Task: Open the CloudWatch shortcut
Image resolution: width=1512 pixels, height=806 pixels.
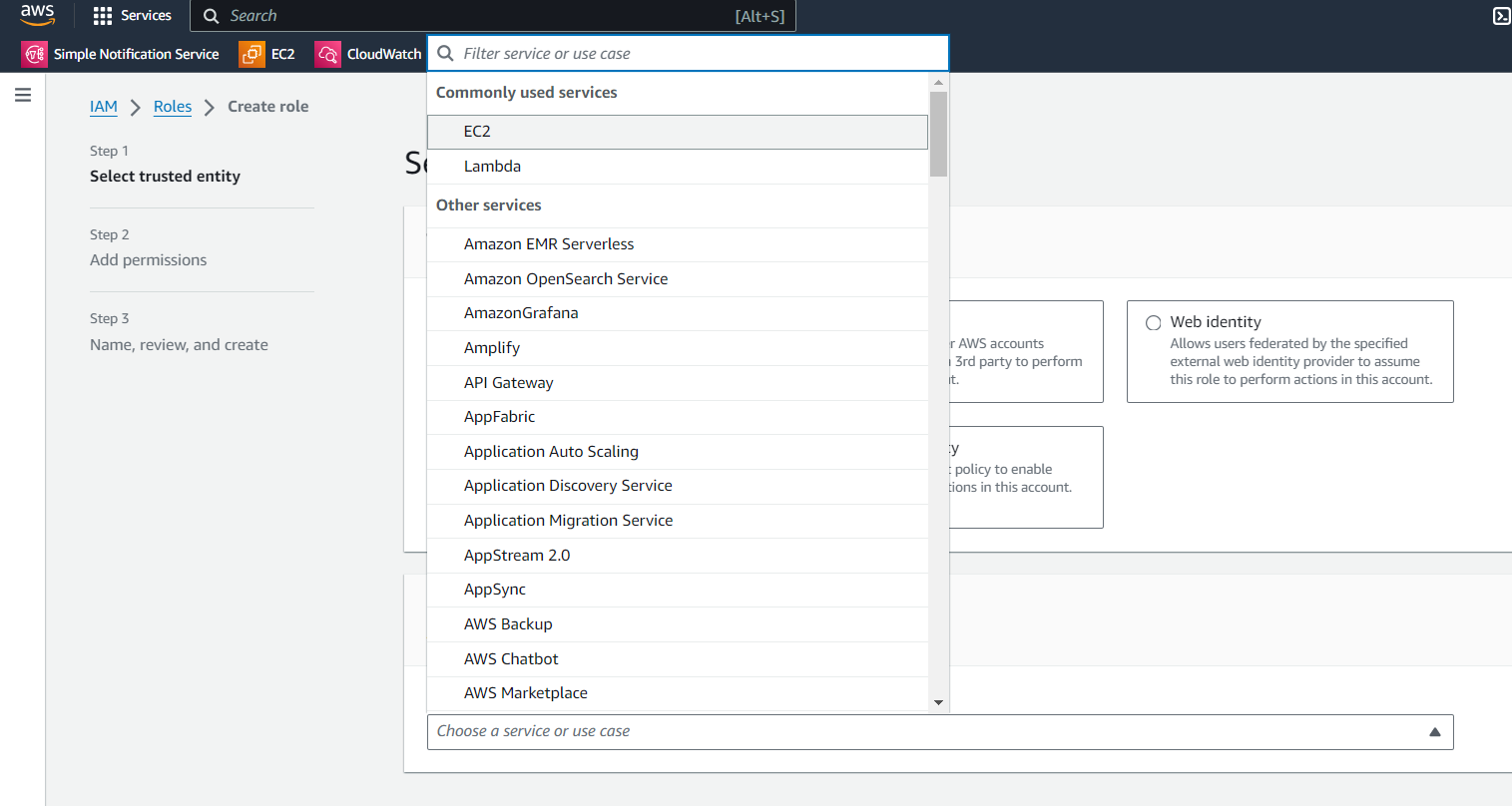Action: 368,54
